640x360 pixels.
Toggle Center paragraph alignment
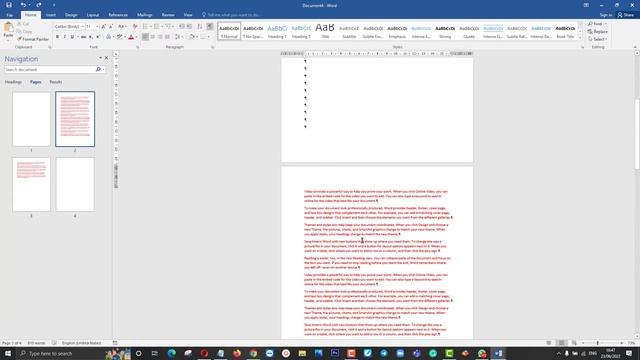153,37
